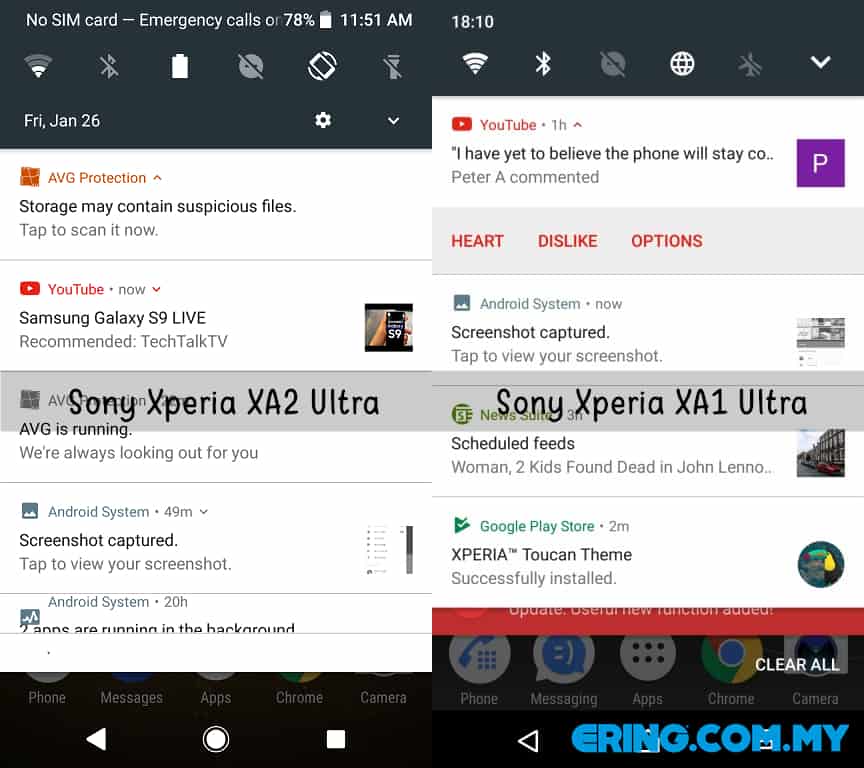Screen dimensions: 864x768
Task: Tap DISLIKE action on YouTube comment
Action: pyautogui.click(x=568, y=241)
